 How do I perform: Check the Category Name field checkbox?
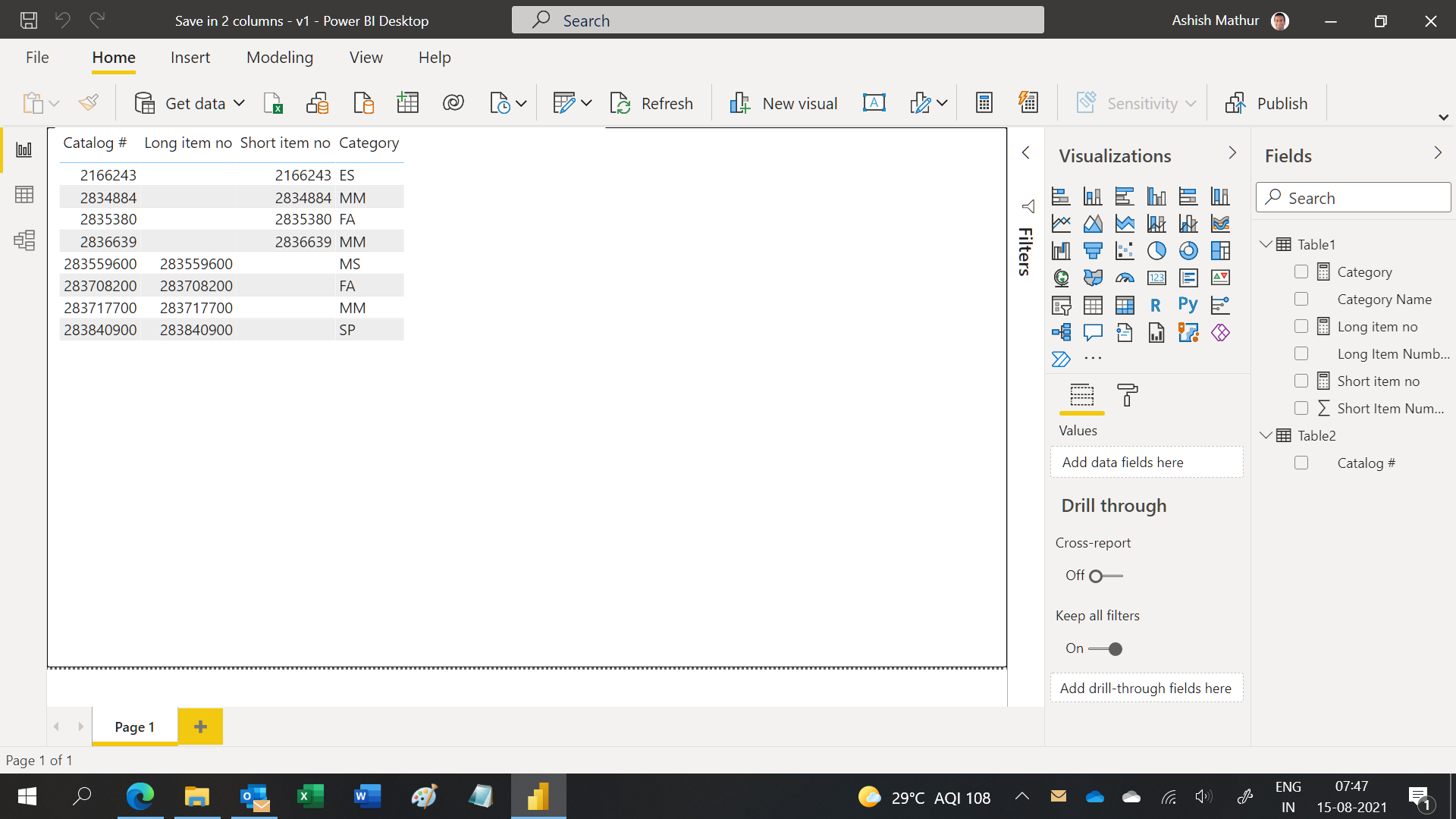pyautogui.click(x=1301, y=299)
